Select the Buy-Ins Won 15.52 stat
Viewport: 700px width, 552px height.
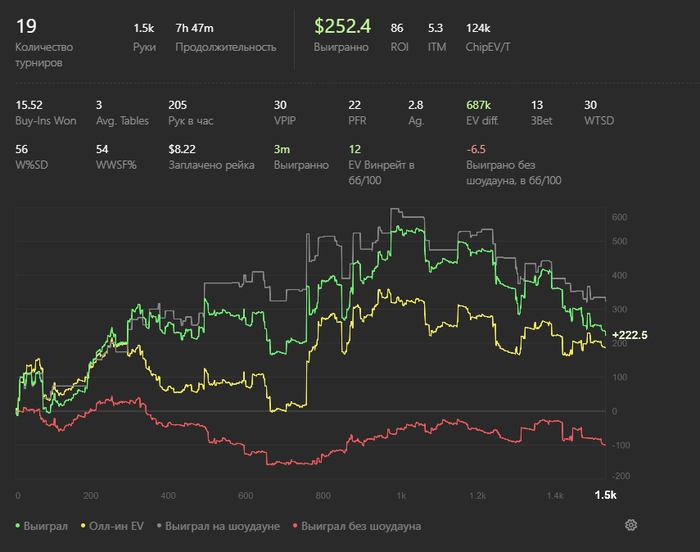(x=28, y=104)
